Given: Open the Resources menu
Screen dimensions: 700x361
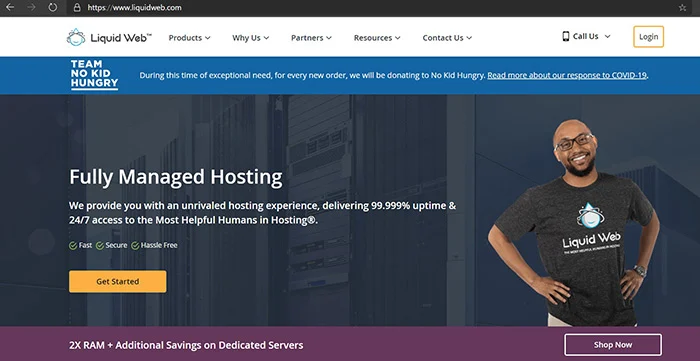Looking at the screenshot, I should point(377,38).
